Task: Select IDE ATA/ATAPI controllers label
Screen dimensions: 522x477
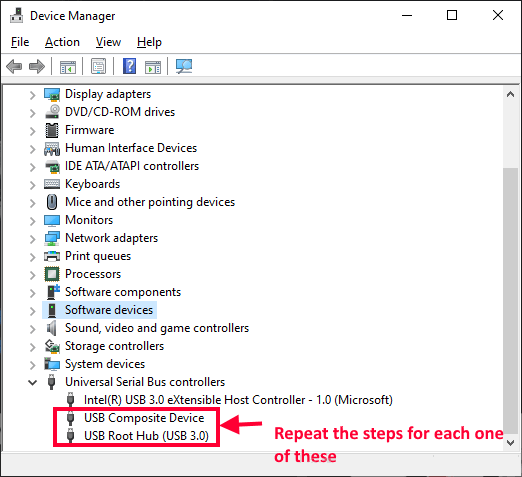Action: (132, 166)
